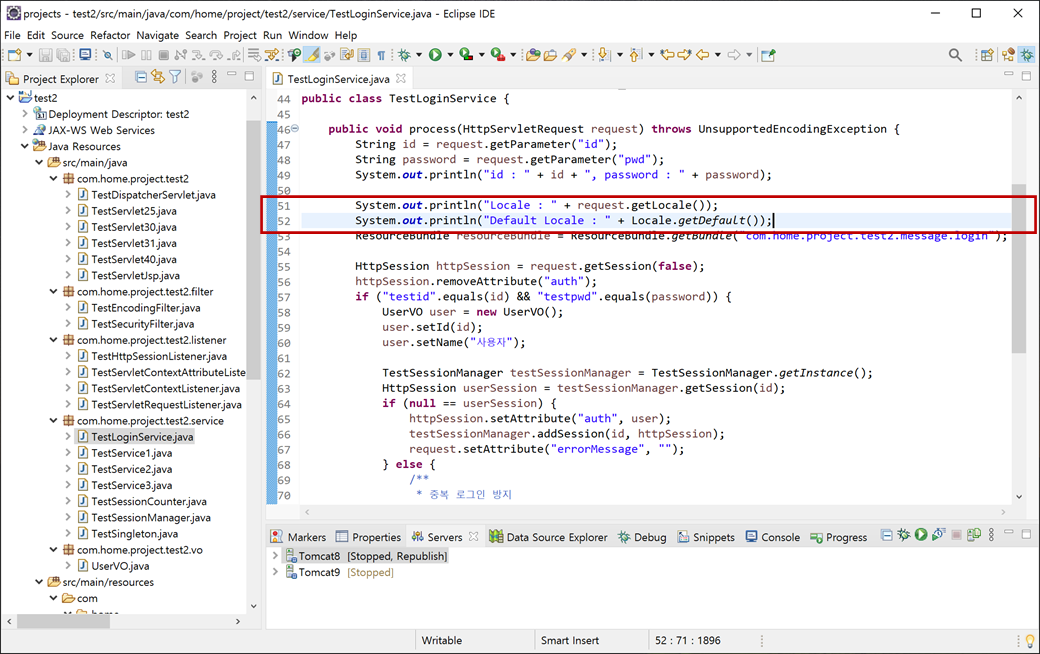Minimize the Project Explorer view
The height and width of the screenshot is (654, 1040).
point(231,75)
